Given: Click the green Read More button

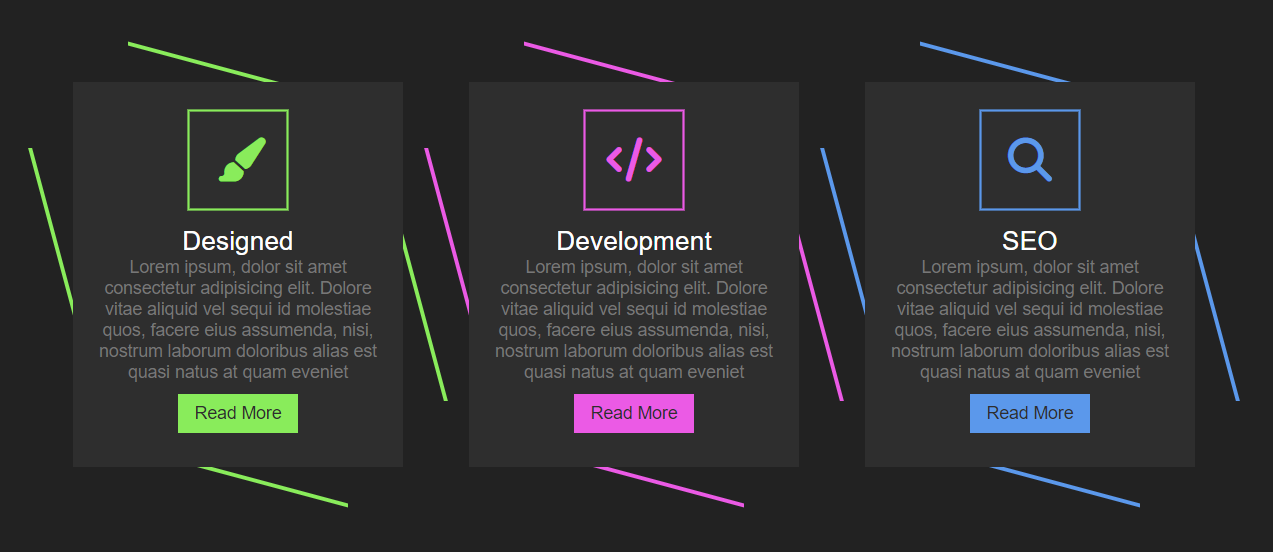Looking at the screenshot, I should click(x=238, y=413).
